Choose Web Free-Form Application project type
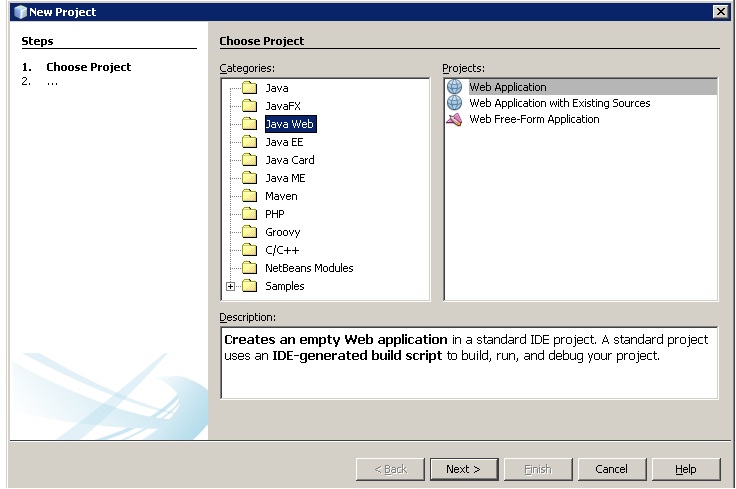The height and width of the screenshot is (489, 736). [534, 119]
